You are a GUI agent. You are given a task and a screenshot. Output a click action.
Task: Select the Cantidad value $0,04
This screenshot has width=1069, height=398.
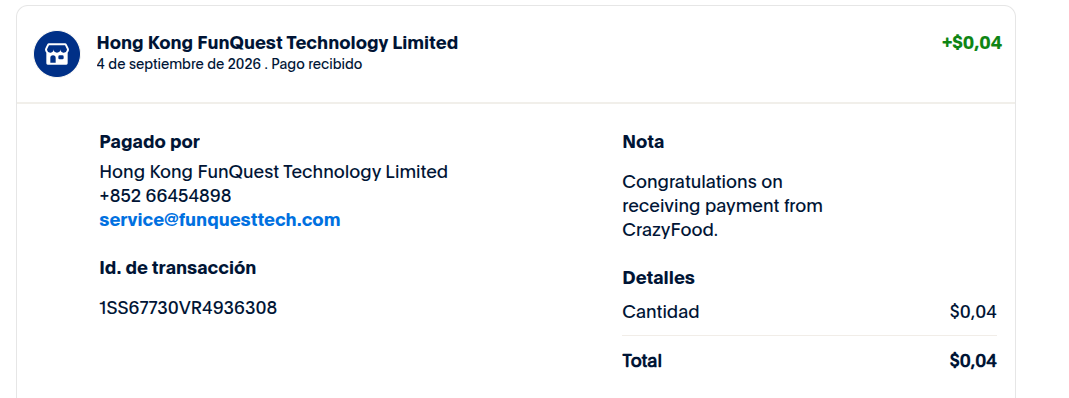[x=973, y=312]
